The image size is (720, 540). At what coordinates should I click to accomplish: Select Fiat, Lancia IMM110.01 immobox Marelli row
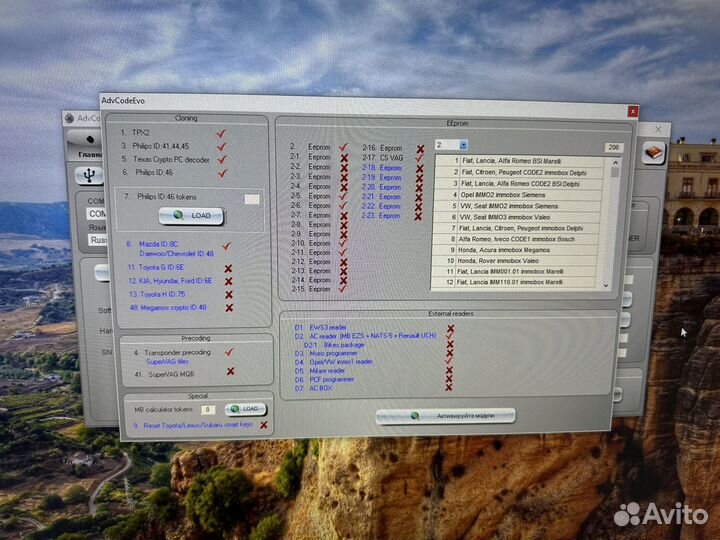[x=514, y=282]
